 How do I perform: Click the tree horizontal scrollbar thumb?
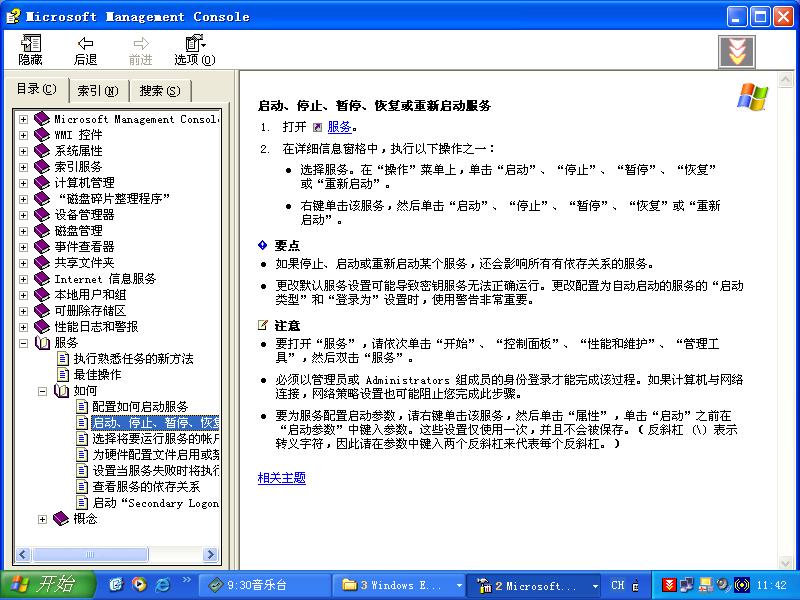point(90,555)
